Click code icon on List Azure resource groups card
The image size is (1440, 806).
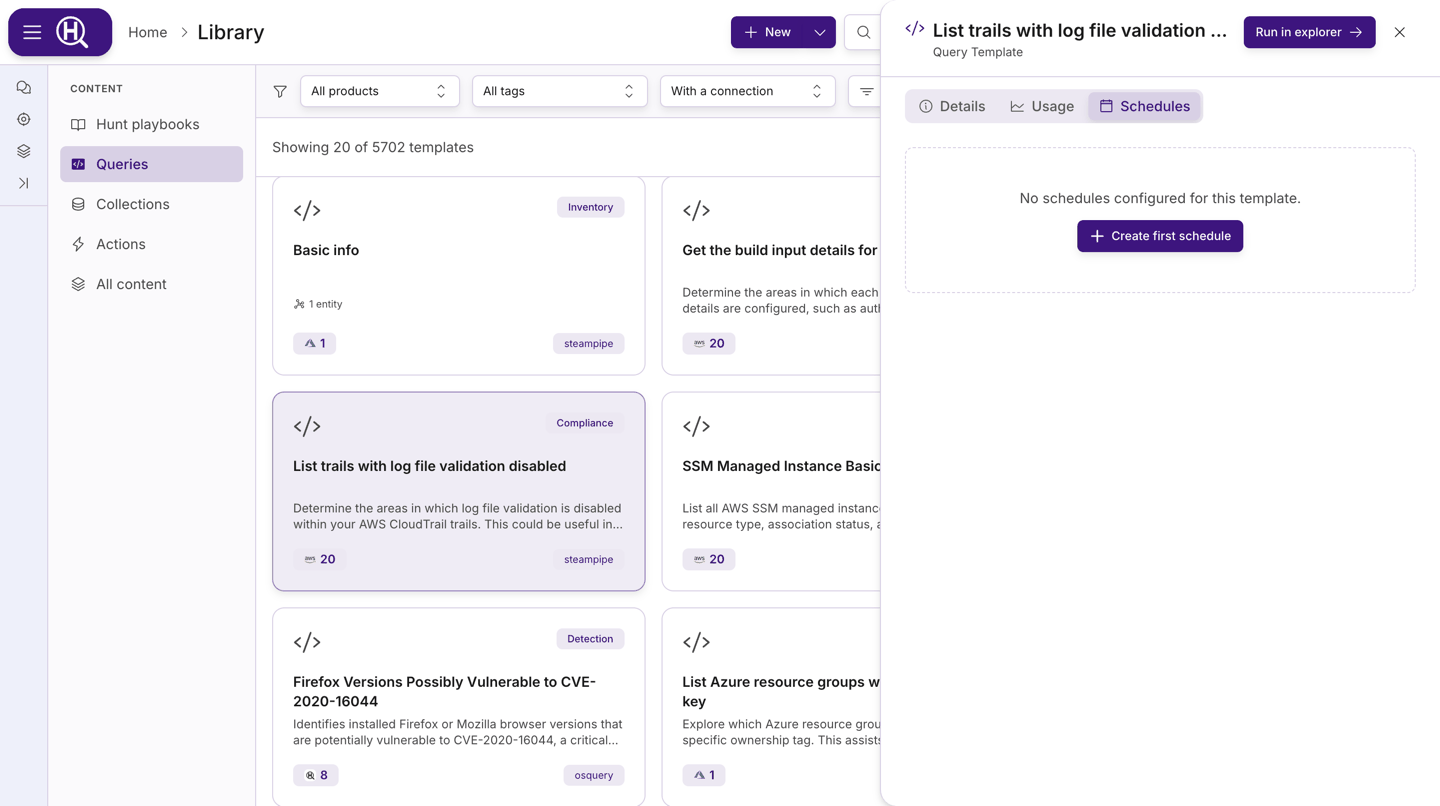pos(696,642)
